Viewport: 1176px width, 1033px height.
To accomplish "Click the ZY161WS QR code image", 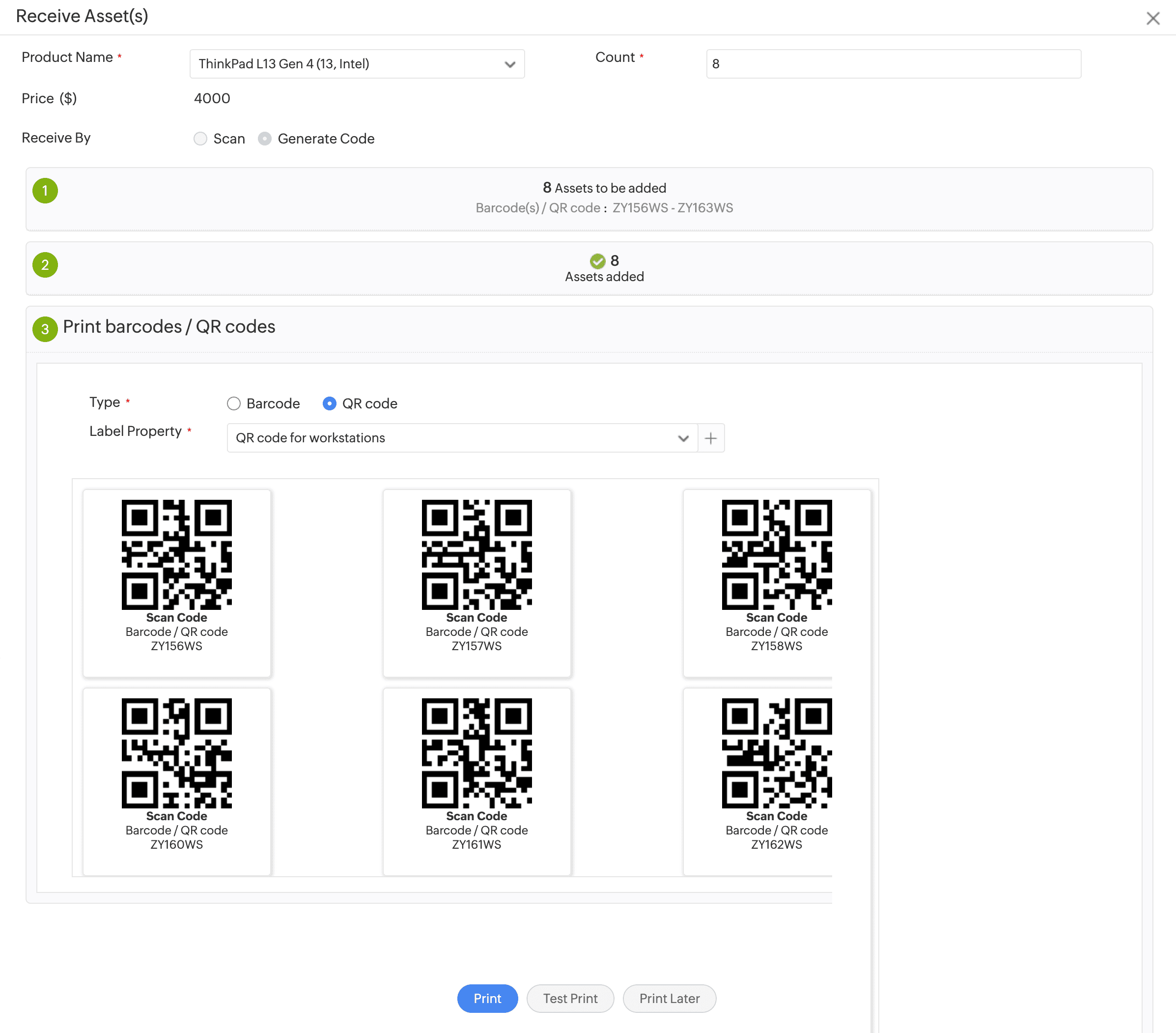I will coord(476,753).
